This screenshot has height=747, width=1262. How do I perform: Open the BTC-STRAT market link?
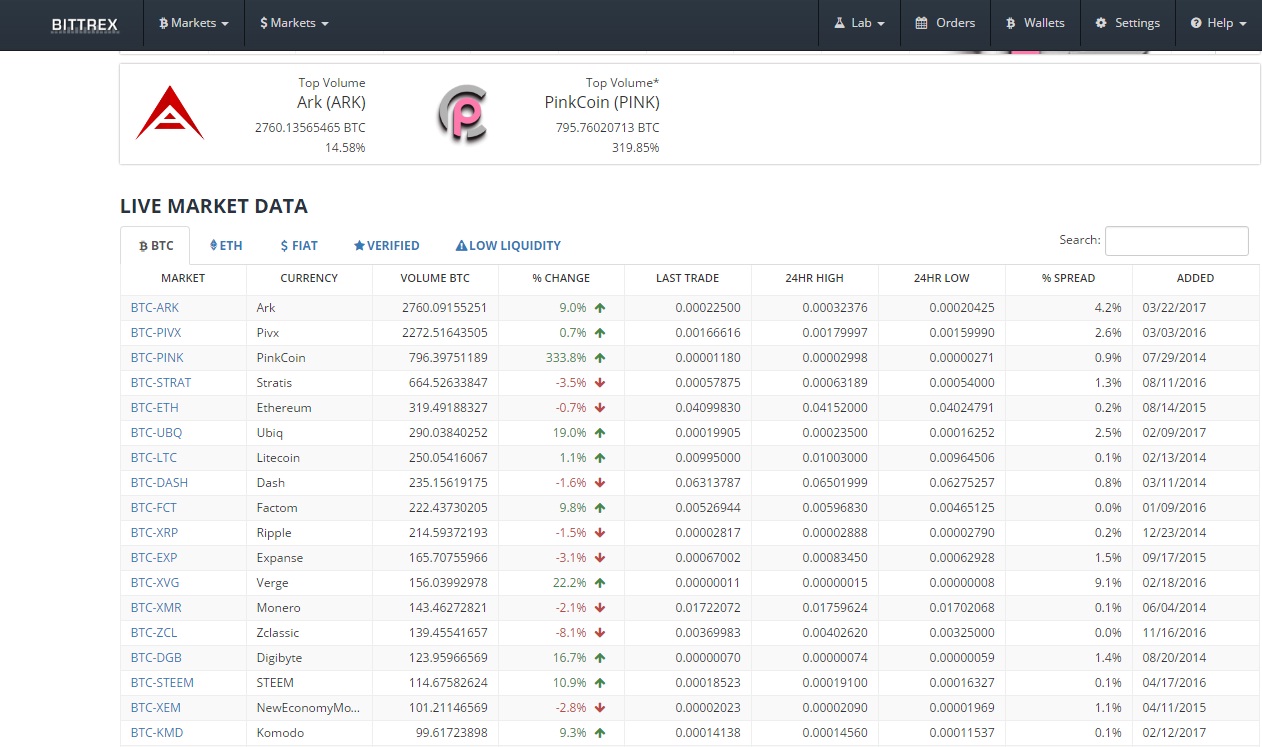pos(161,383)
